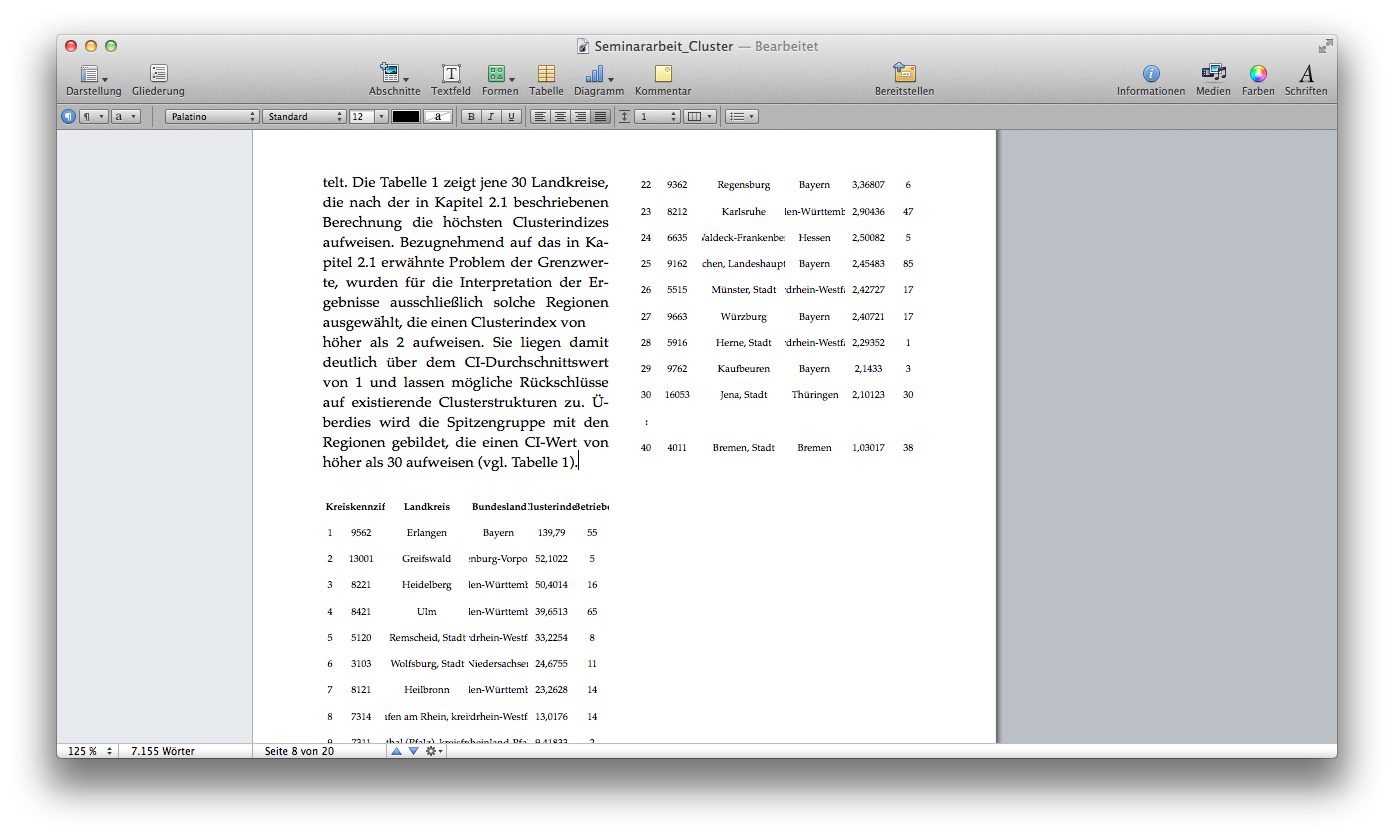1394x837 pixels.
Task: Open the line spacing value dropdown
Action: pos(657,116)
